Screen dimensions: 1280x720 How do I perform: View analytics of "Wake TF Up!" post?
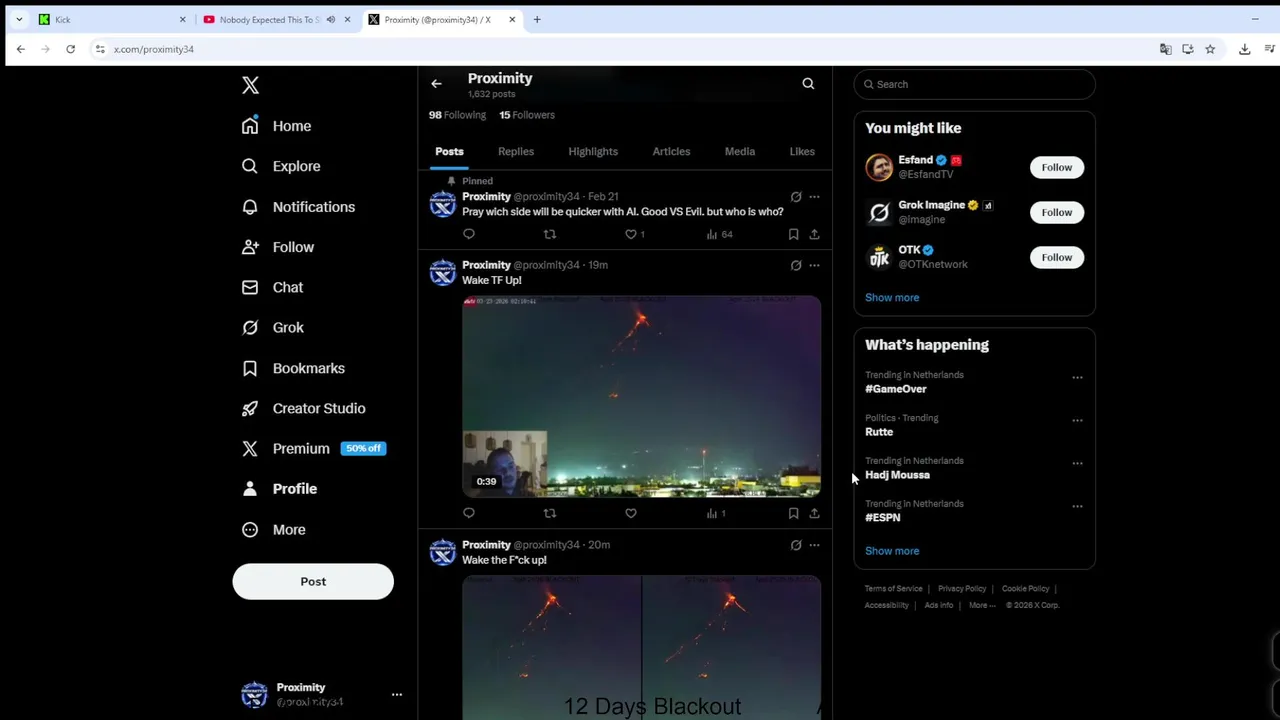[x=716, y=513]
